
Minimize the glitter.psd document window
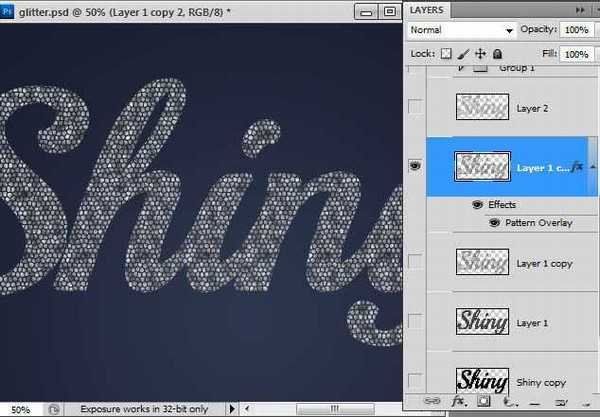click(x=366, y=12)
